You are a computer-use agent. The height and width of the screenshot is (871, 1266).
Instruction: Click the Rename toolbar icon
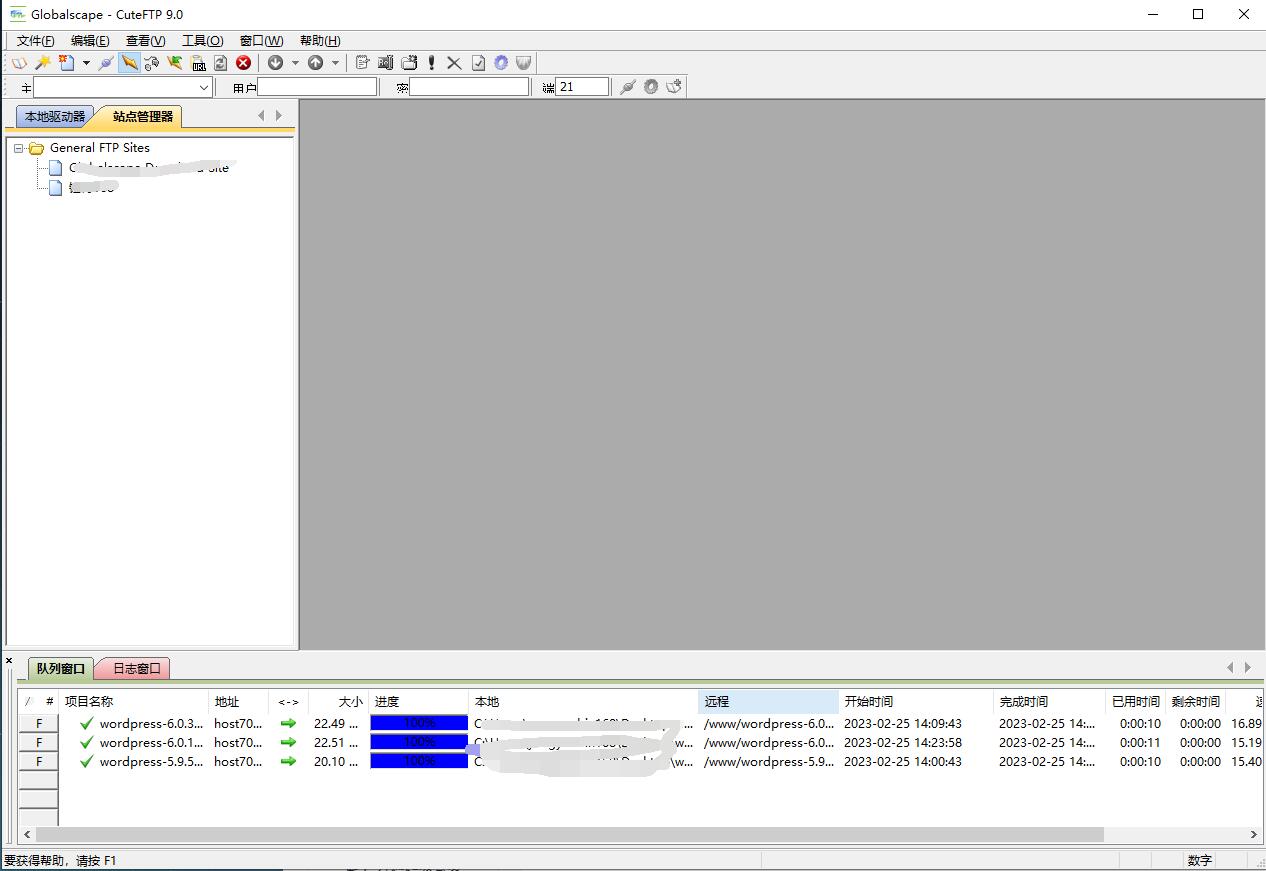pos(386,63)
